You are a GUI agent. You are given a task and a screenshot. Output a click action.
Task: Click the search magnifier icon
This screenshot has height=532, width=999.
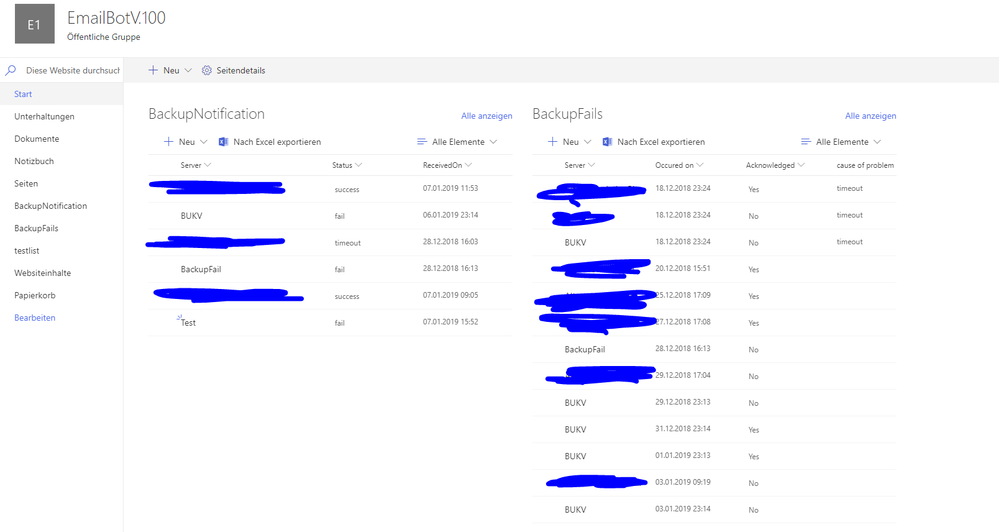(11, 70)
